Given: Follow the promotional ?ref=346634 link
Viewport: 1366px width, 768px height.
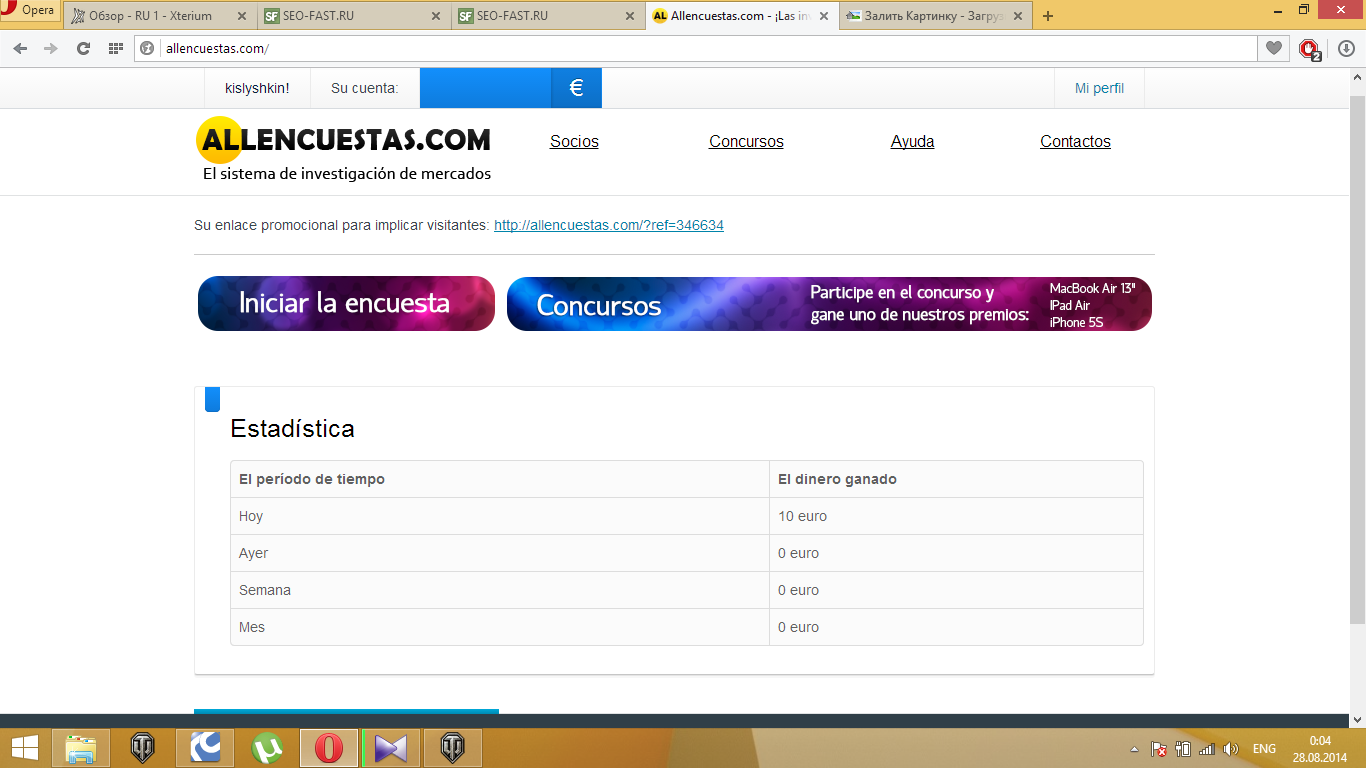Looking at the screenshot, I should 609,225.
